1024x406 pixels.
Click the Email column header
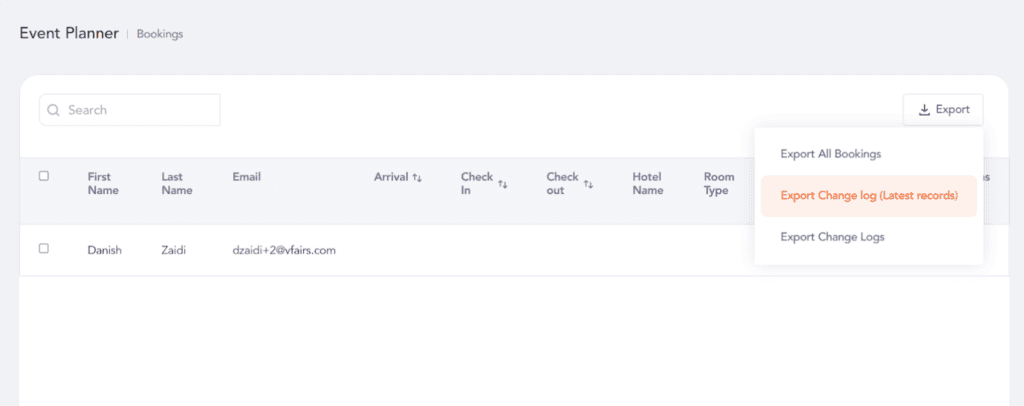[247, 177]
